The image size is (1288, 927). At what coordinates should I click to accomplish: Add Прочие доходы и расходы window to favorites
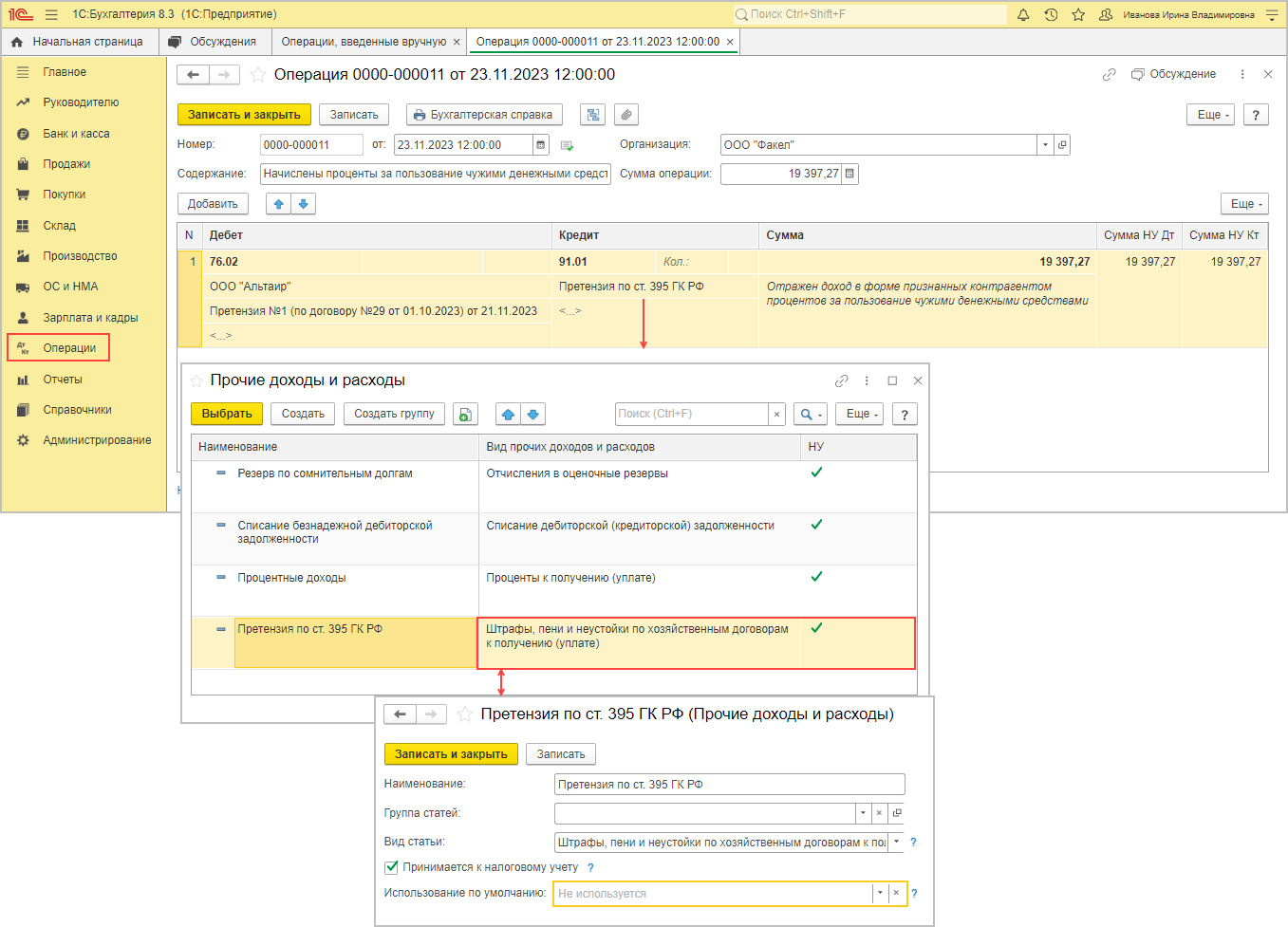coord(196,380)
